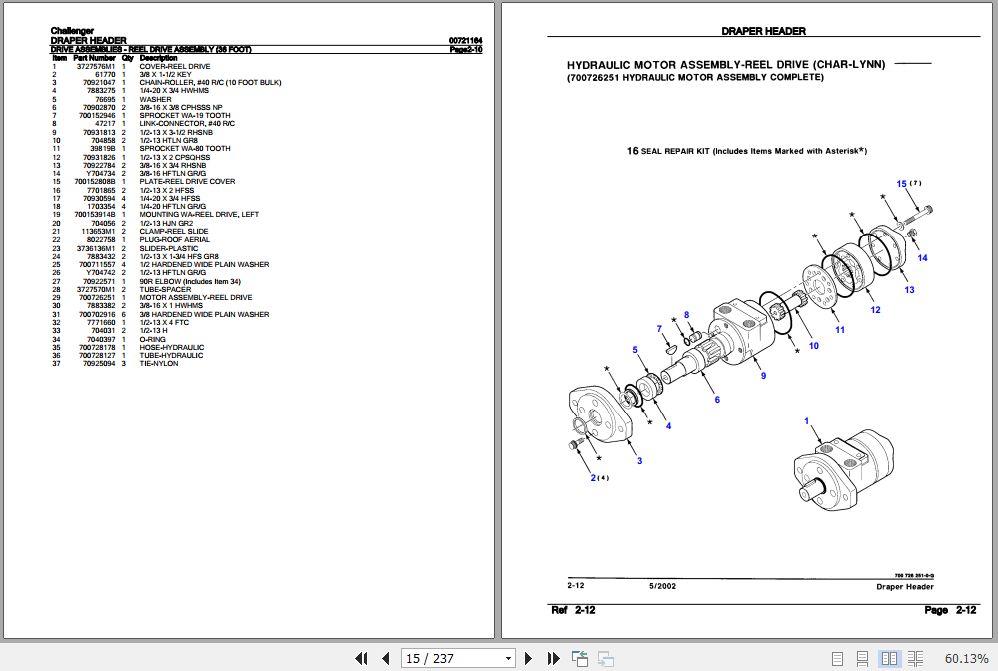Viewport: 998px width, 671px height.
Task: Navigate back to the previous view
Action: tap(579, 658)
